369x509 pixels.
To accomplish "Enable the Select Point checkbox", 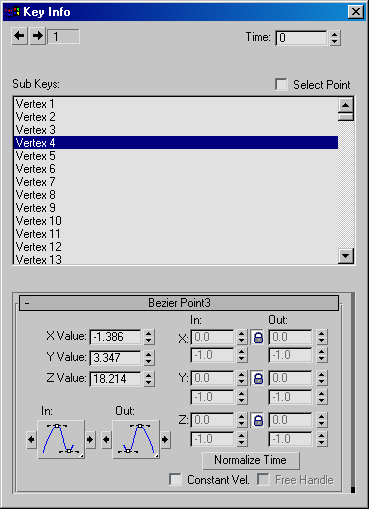I will point(281,84).
